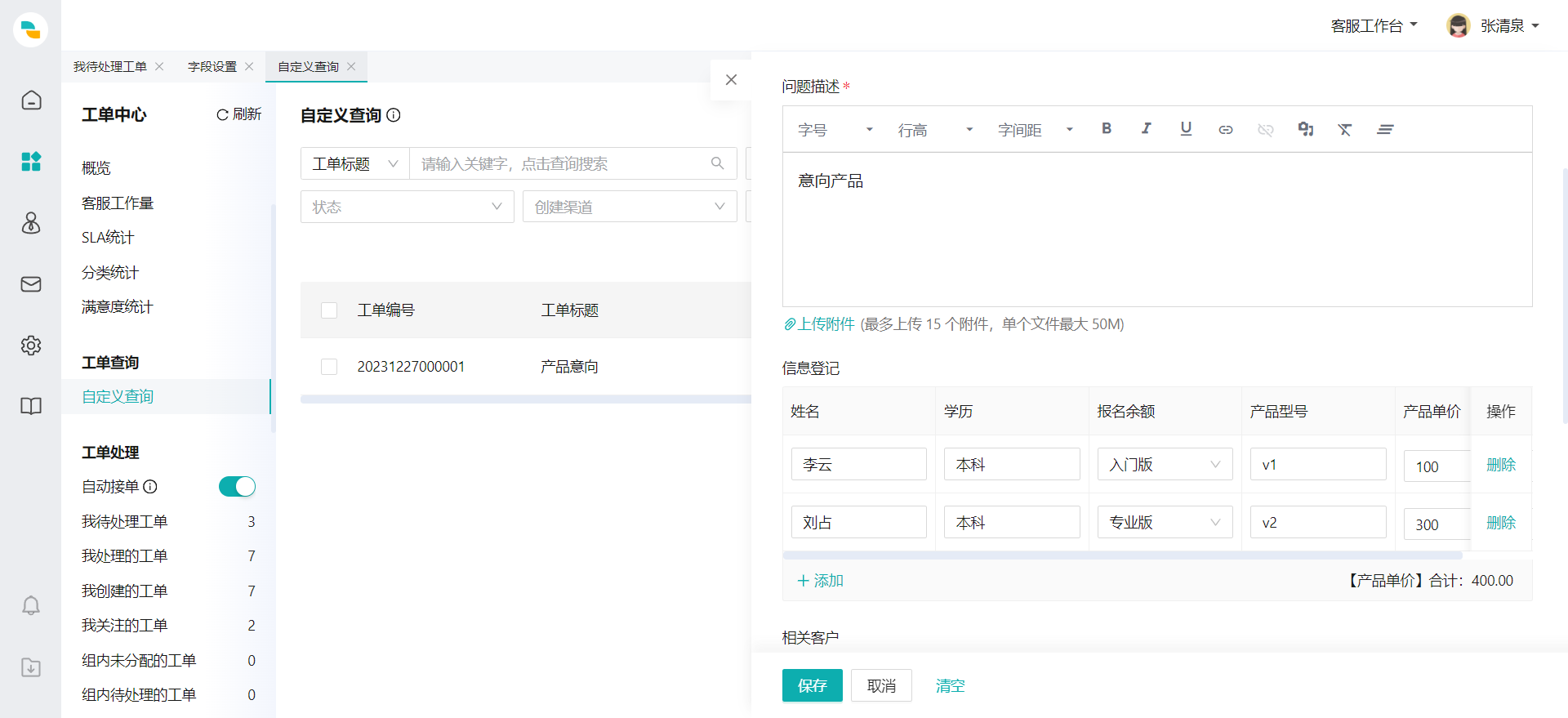The image size is (1568, 718).
Task: Open the 入门版 dropdown in 李云 row
Action: pyautogui.click(x=1165, y=464)
